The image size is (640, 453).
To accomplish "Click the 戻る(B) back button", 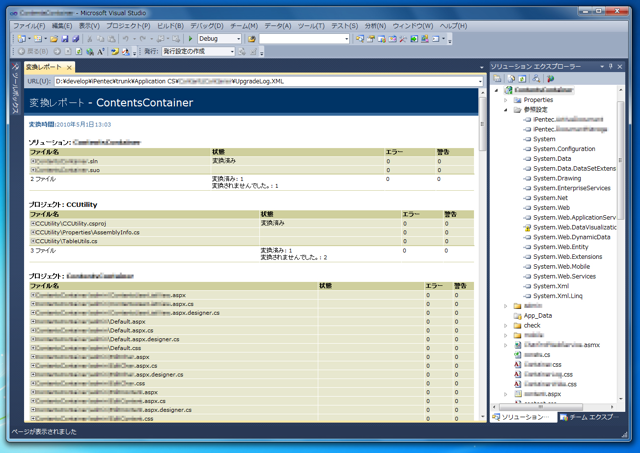I will click(33, 51).
